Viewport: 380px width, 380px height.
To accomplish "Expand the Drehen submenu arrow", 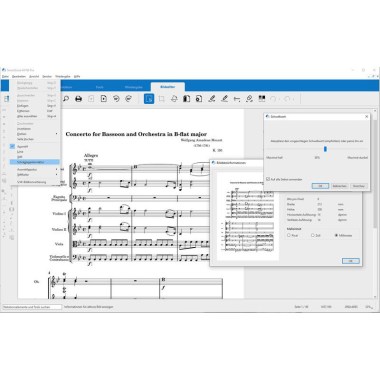I will pyautogui.click(x=56, y=134).
